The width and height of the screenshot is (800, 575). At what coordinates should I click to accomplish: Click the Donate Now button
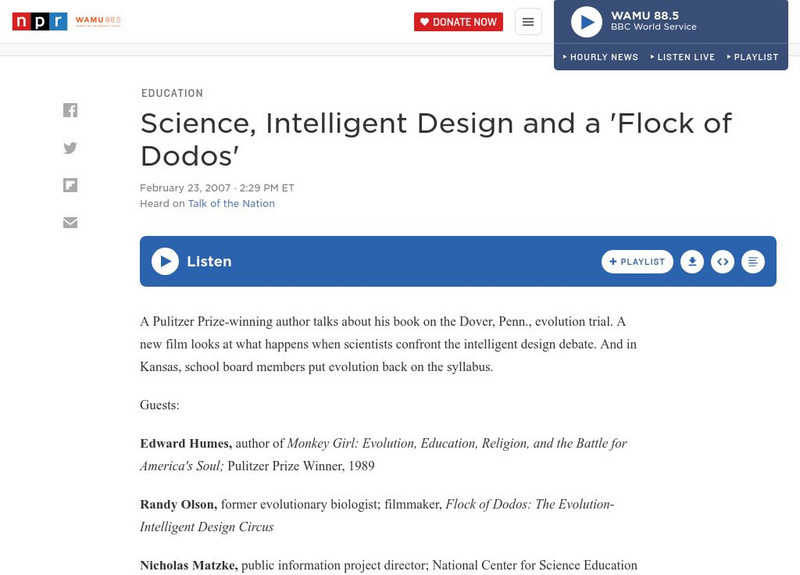458,22
